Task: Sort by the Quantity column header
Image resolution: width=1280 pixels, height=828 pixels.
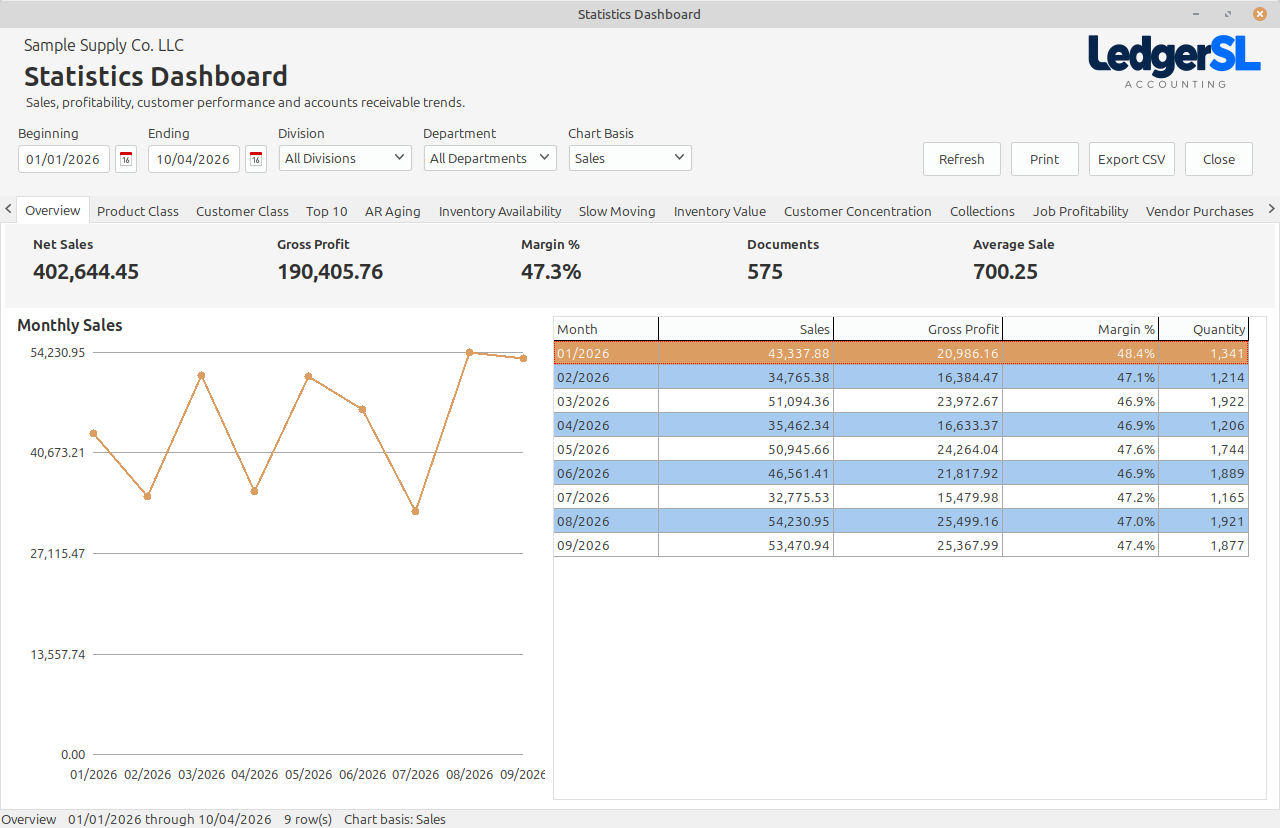Action: coord(1204,329)
